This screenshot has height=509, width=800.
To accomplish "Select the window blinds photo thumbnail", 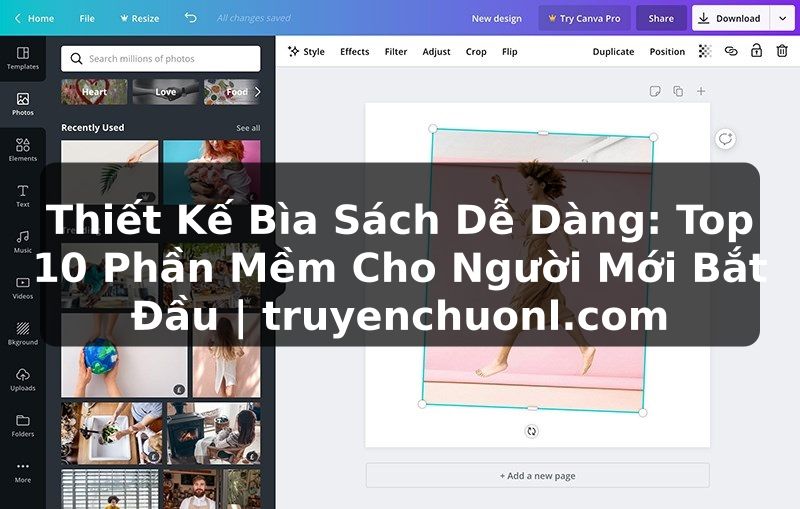I will [110, 489].
